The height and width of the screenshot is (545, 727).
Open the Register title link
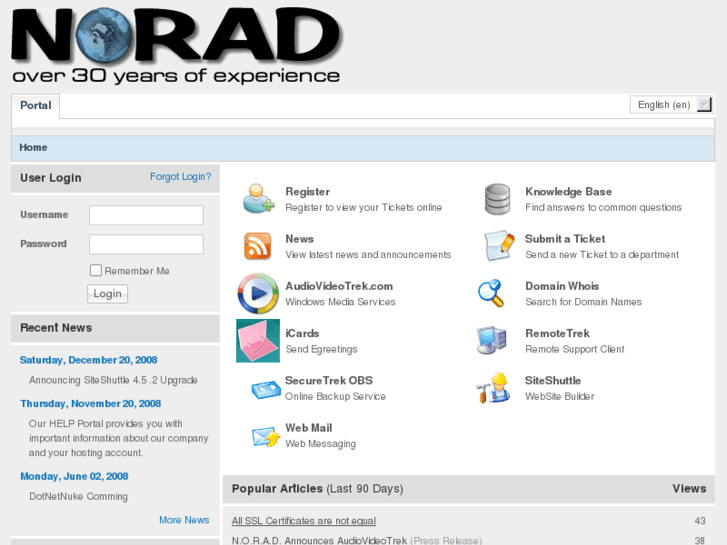coord(307,192)
